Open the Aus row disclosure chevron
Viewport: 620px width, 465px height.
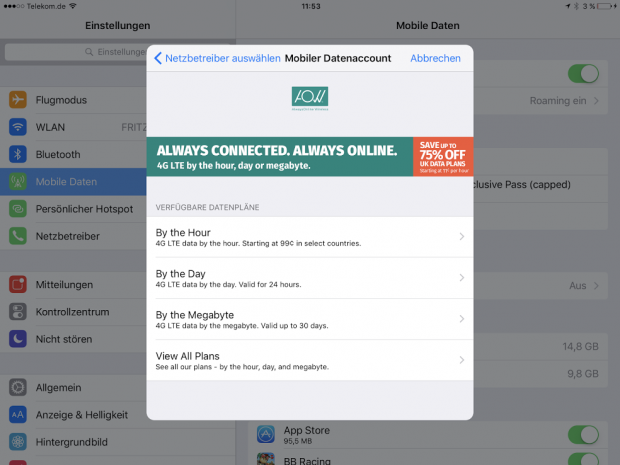pos(596,285)
